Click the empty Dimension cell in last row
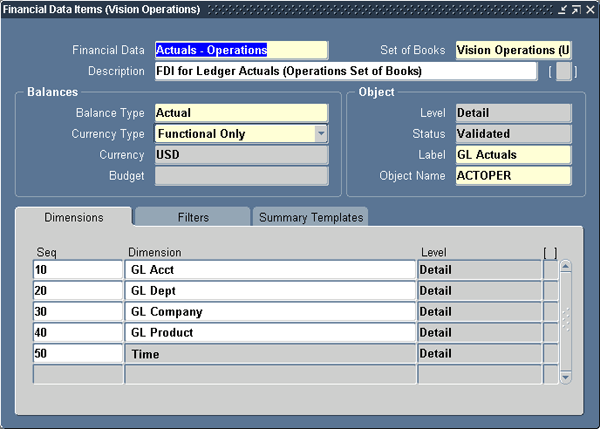 tap(270, 374)
